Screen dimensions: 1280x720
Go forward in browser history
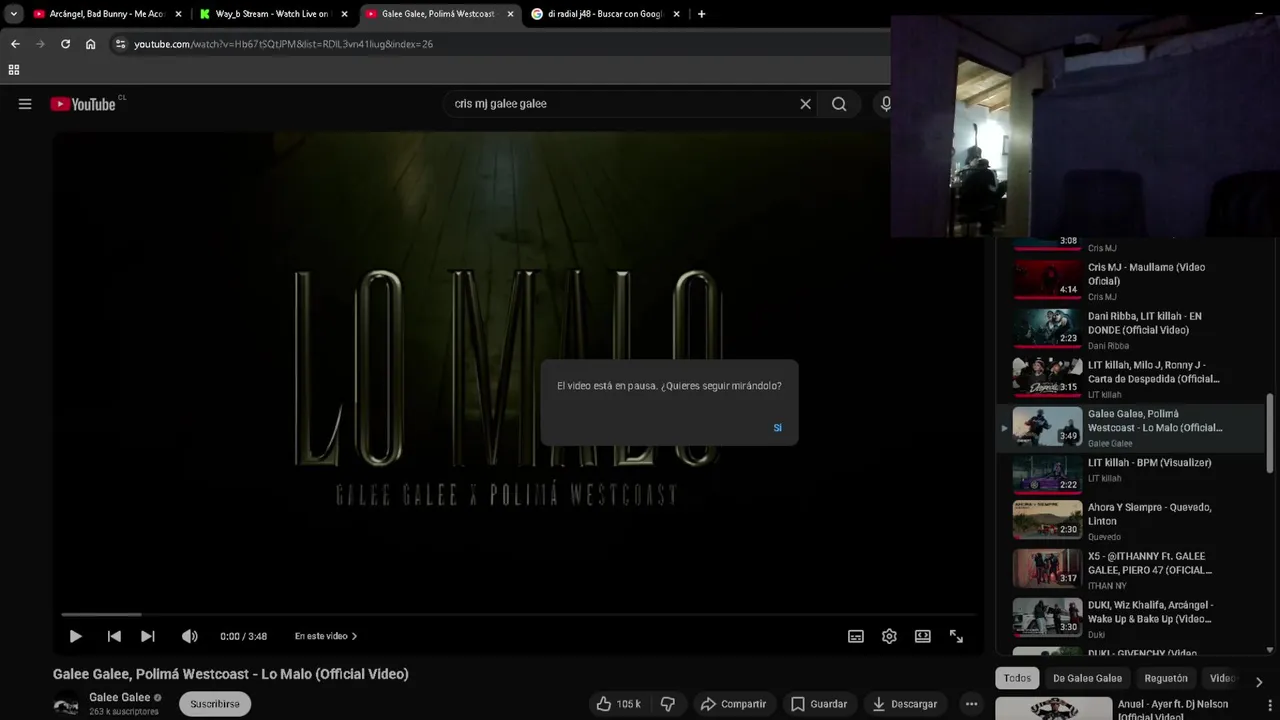point(40,44)
